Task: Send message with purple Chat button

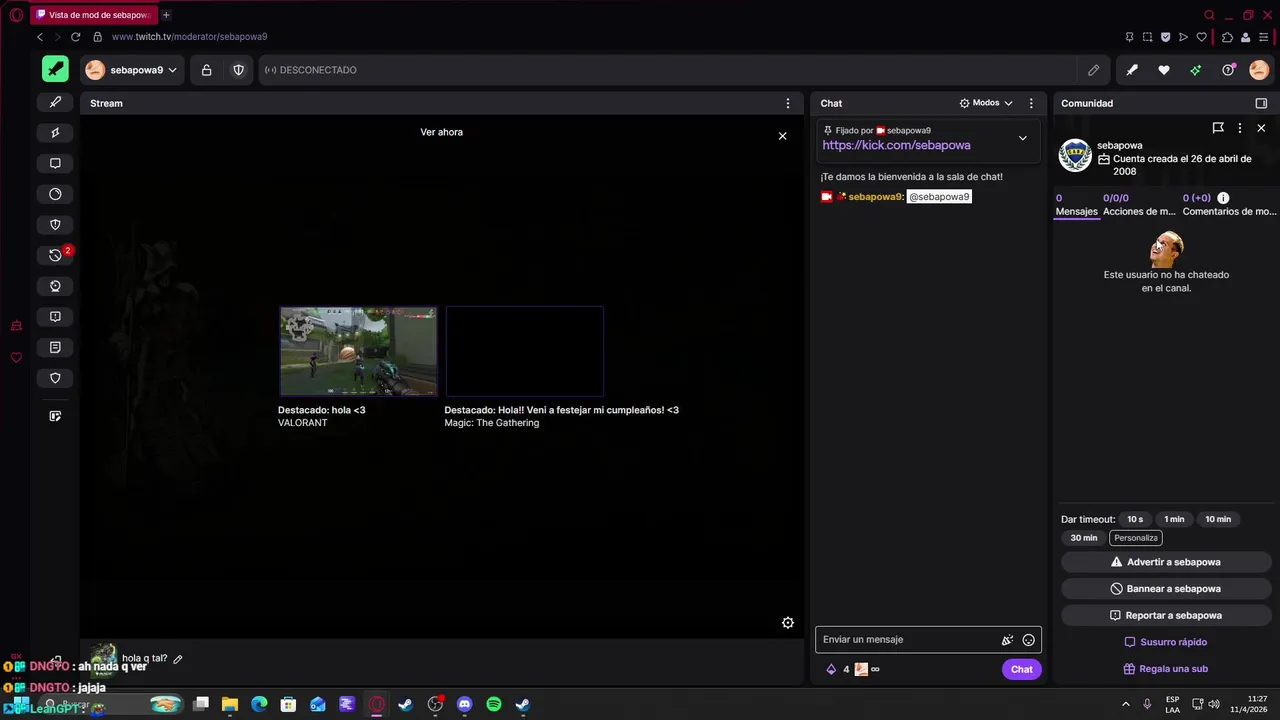Action: tap(1021, 670)
